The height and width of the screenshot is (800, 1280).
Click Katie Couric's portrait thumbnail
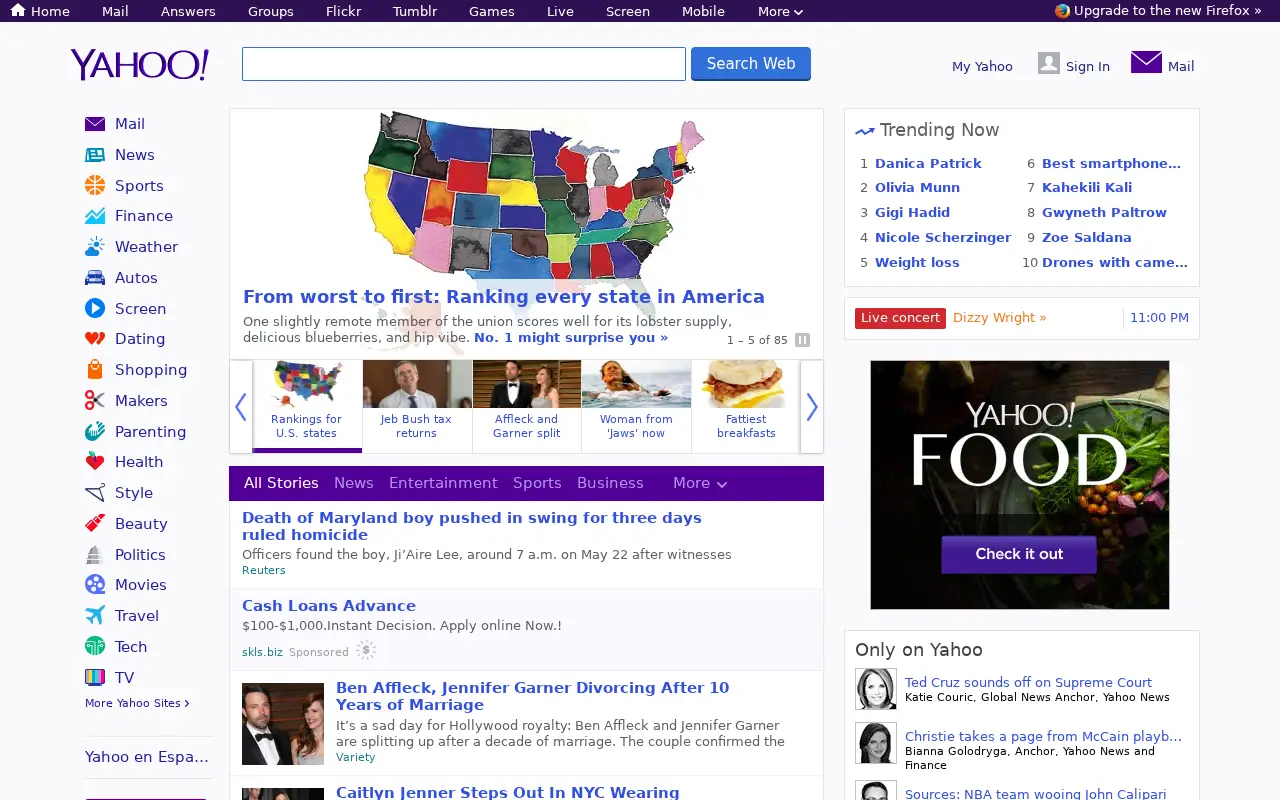pos(876,689)
